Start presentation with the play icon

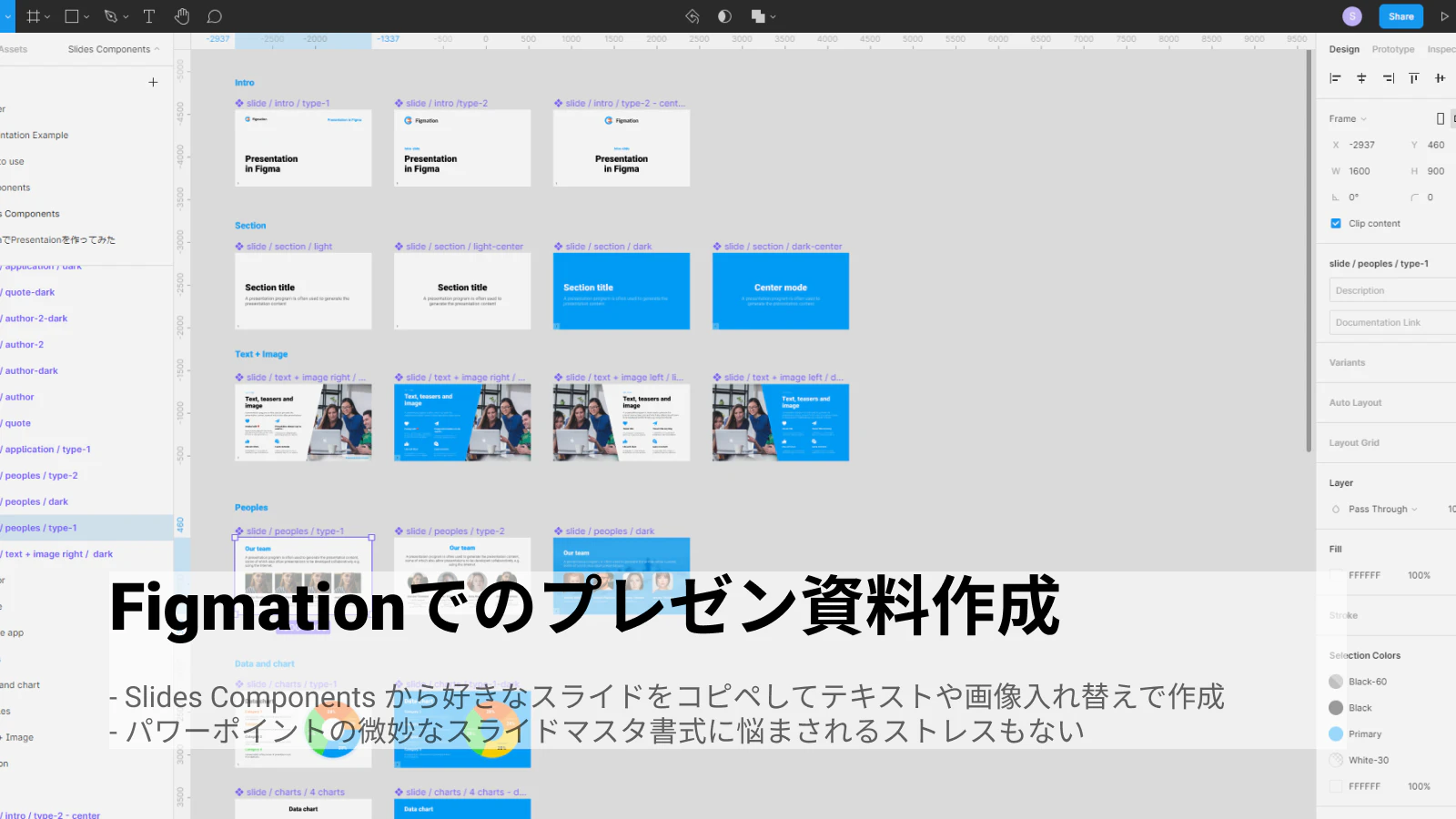click(1444, 16)
